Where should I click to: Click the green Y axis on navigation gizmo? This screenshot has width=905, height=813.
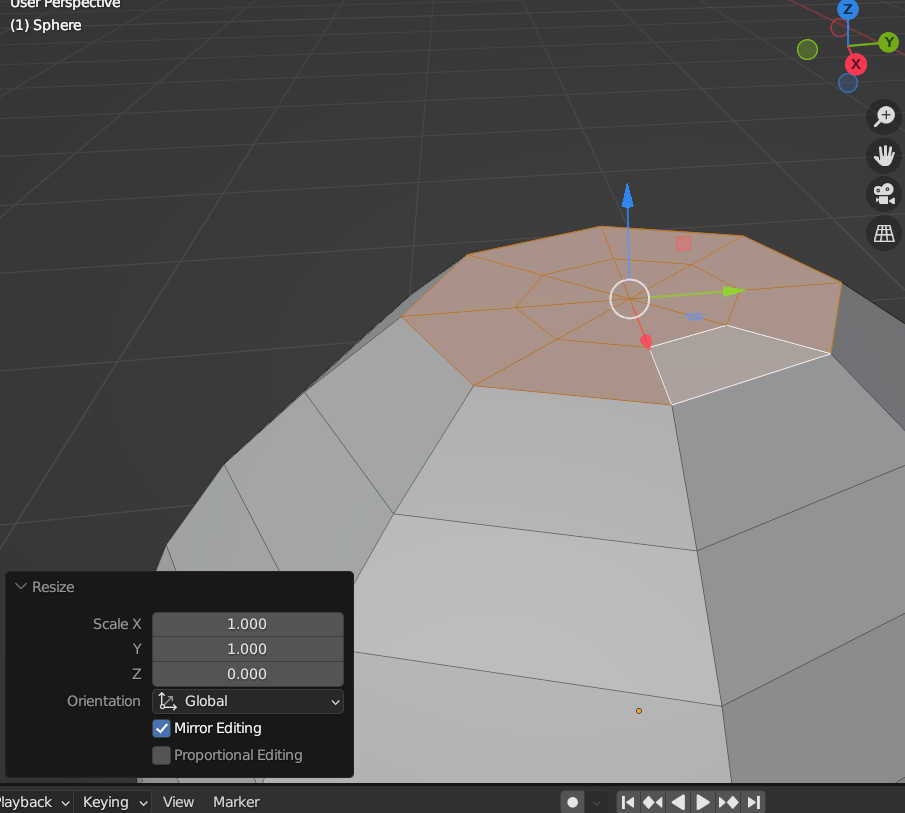888,42
